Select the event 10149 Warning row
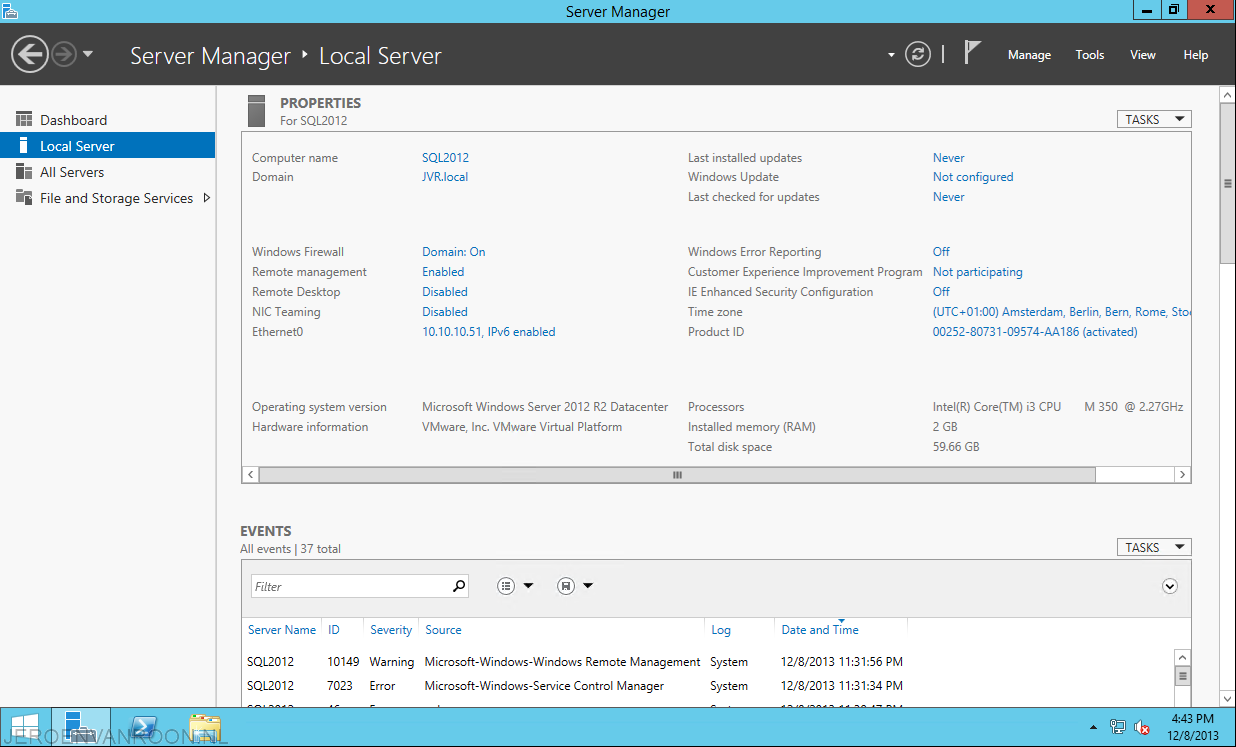Image resolution: width=1236 pixels, height=747 pixels. click(x=708, y=662)
